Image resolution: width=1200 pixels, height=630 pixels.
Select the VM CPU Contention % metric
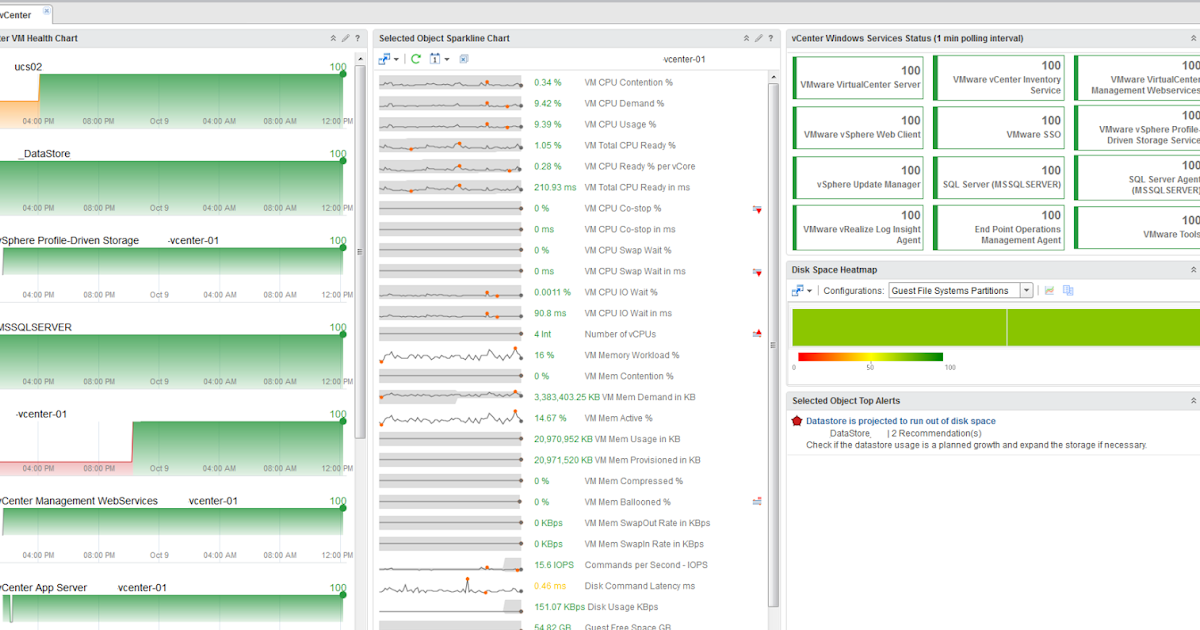628,82
